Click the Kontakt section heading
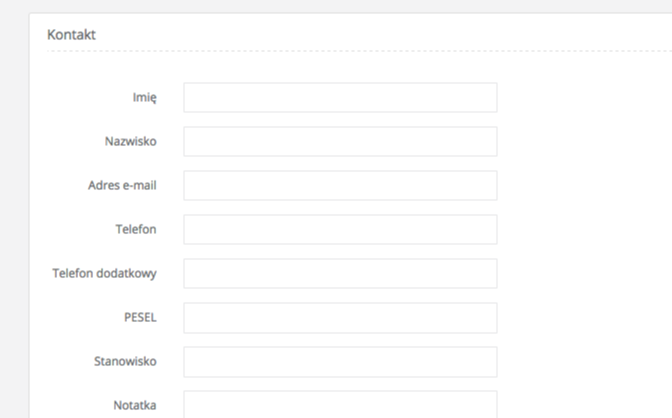The height and width of the screenshot is (418, 672). click(71, 34)
